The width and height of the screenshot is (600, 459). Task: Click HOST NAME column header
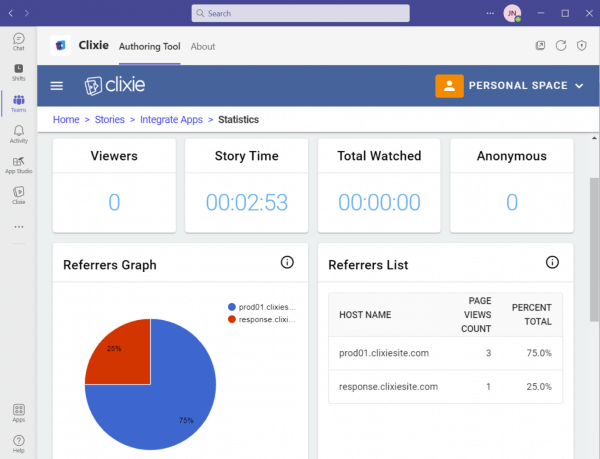coord(365,315)
